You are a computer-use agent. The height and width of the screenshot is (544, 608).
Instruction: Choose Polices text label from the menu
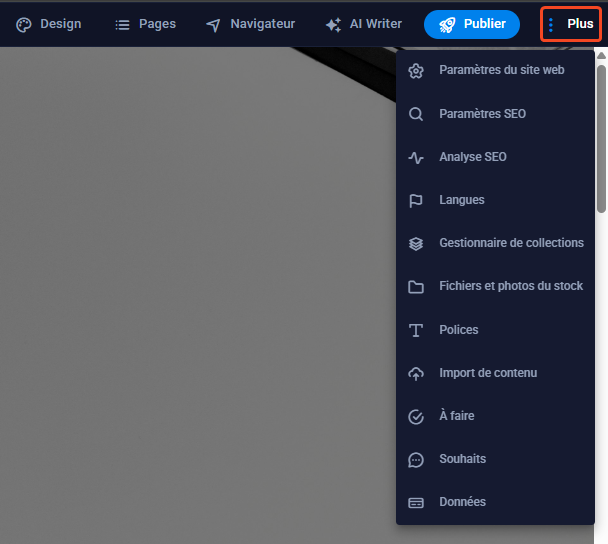click(x=459, y=330)
